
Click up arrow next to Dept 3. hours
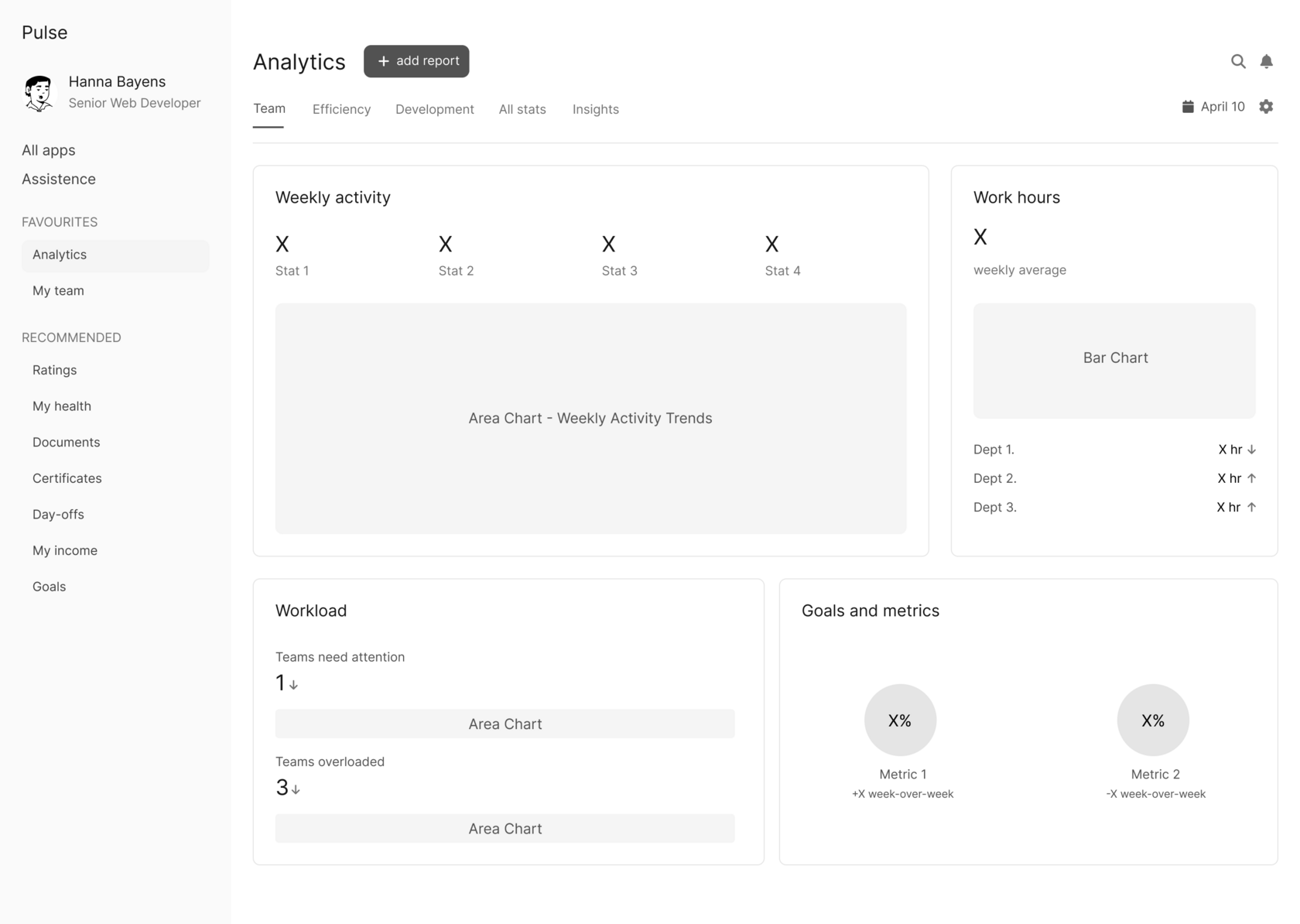click(1251, 508)
